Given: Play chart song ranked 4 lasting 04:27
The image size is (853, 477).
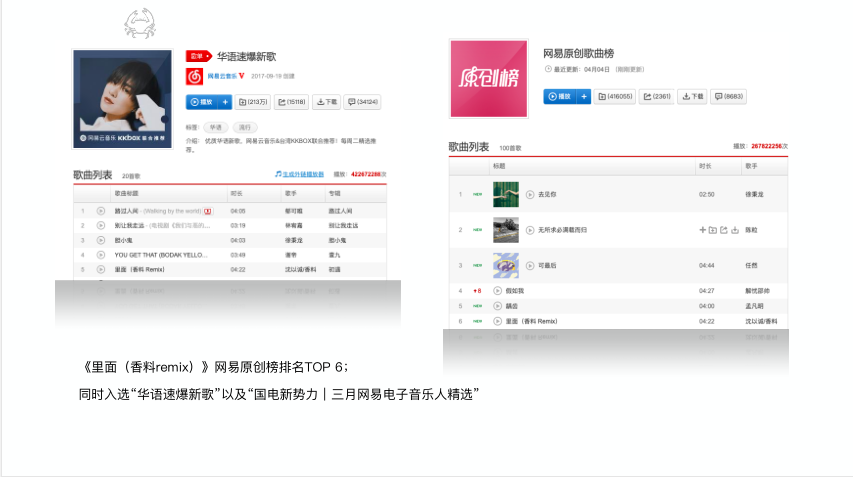Looking at the screenshot, I should tap(497, 290).
